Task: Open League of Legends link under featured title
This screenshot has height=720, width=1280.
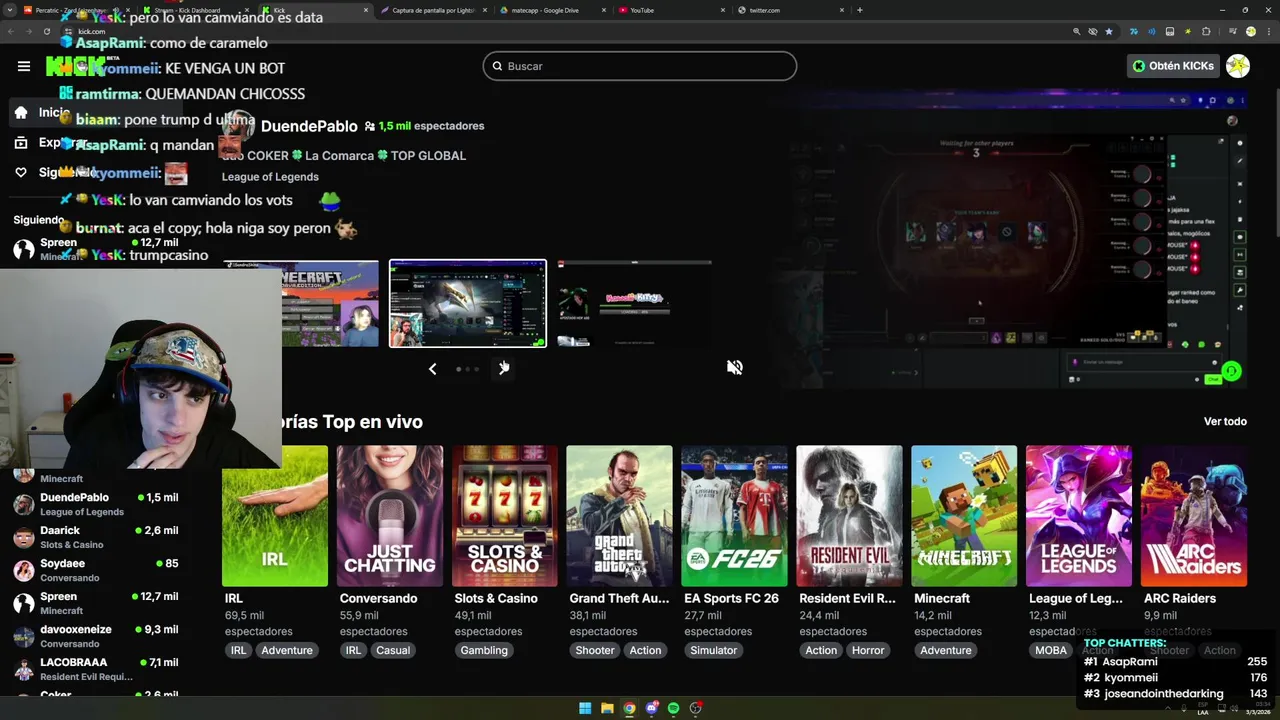Action: (x=270, y=177)
